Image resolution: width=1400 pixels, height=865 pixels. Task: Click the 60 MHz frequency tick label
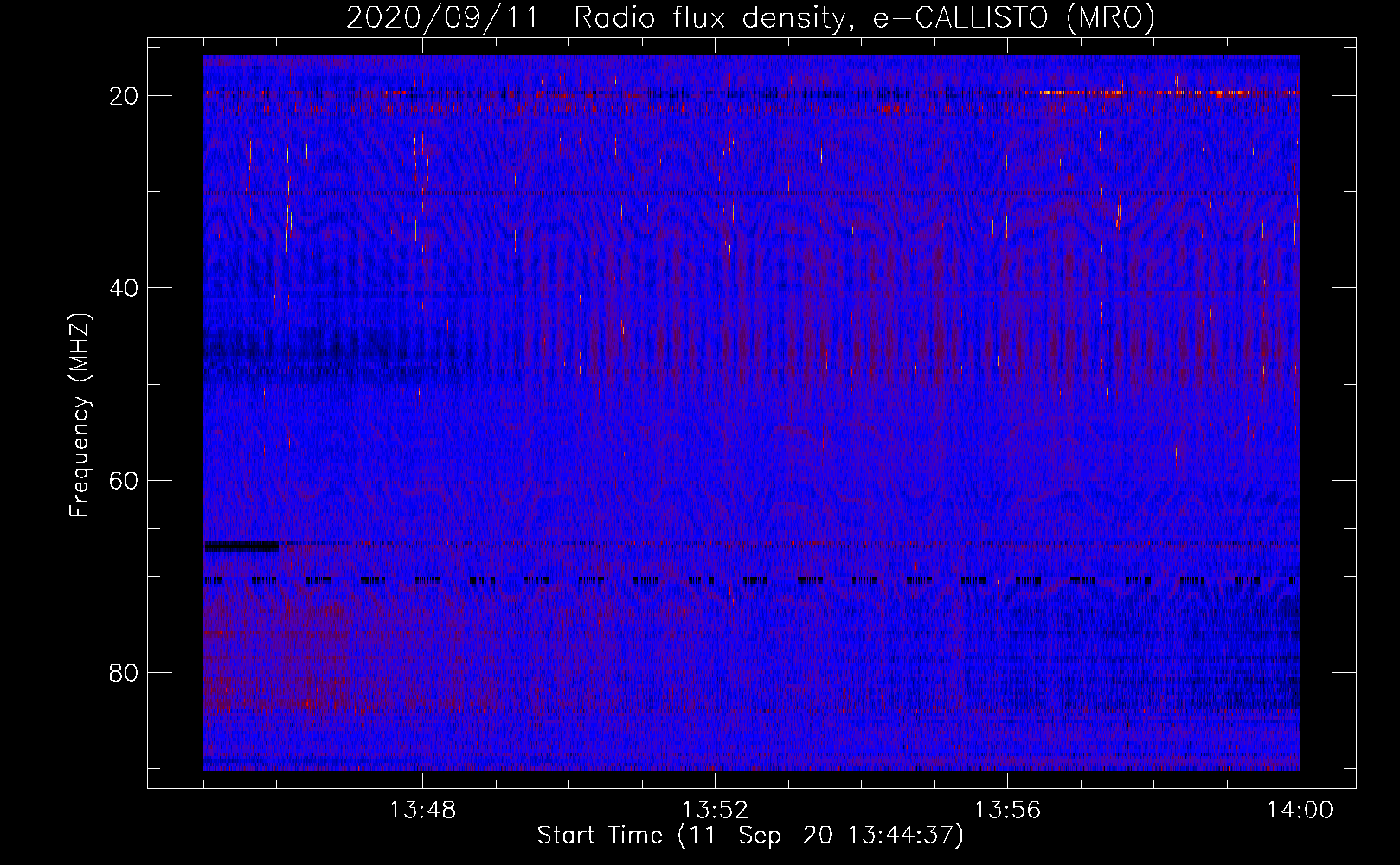coord(125,480)
